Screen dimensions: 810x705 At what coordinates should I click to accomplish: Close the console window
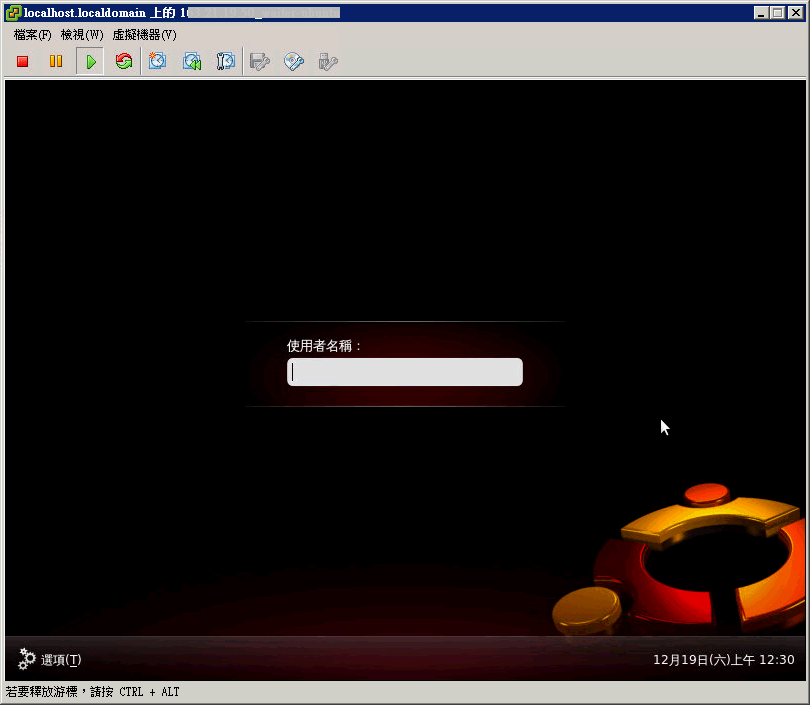(x=796, y=12)
